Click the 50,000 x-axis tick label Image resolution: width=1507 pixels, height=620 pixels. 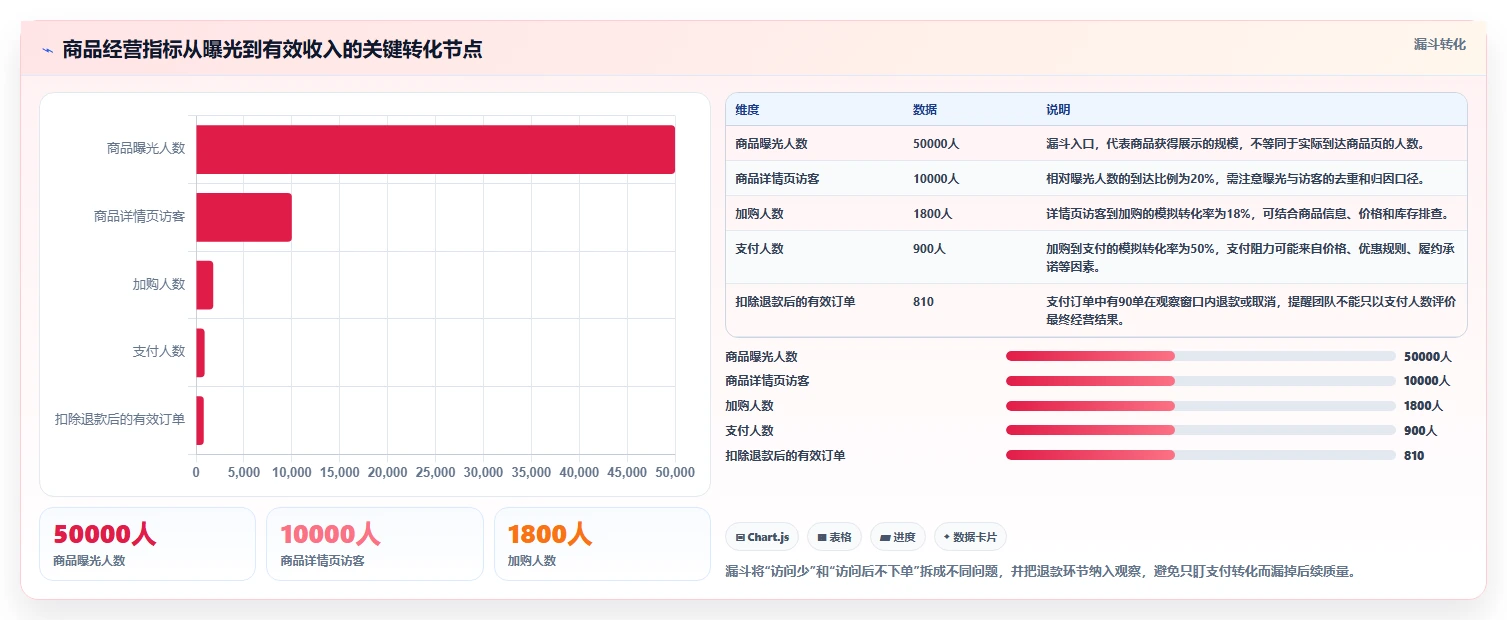click(x=674, y=473)
